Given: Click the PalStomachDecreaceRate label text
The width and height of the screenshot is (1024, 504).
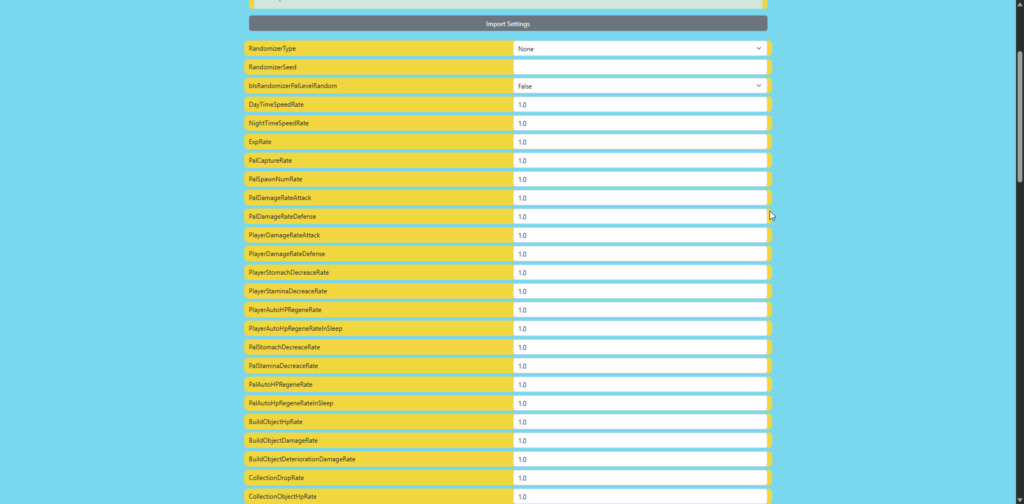Looking at the screenshot, I should (x=284, y=347).
